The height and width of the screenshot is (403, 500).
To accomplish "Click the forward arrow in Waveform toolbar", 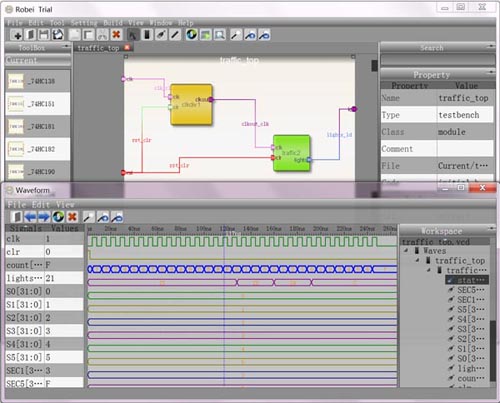I will click(x=44, y=217).
